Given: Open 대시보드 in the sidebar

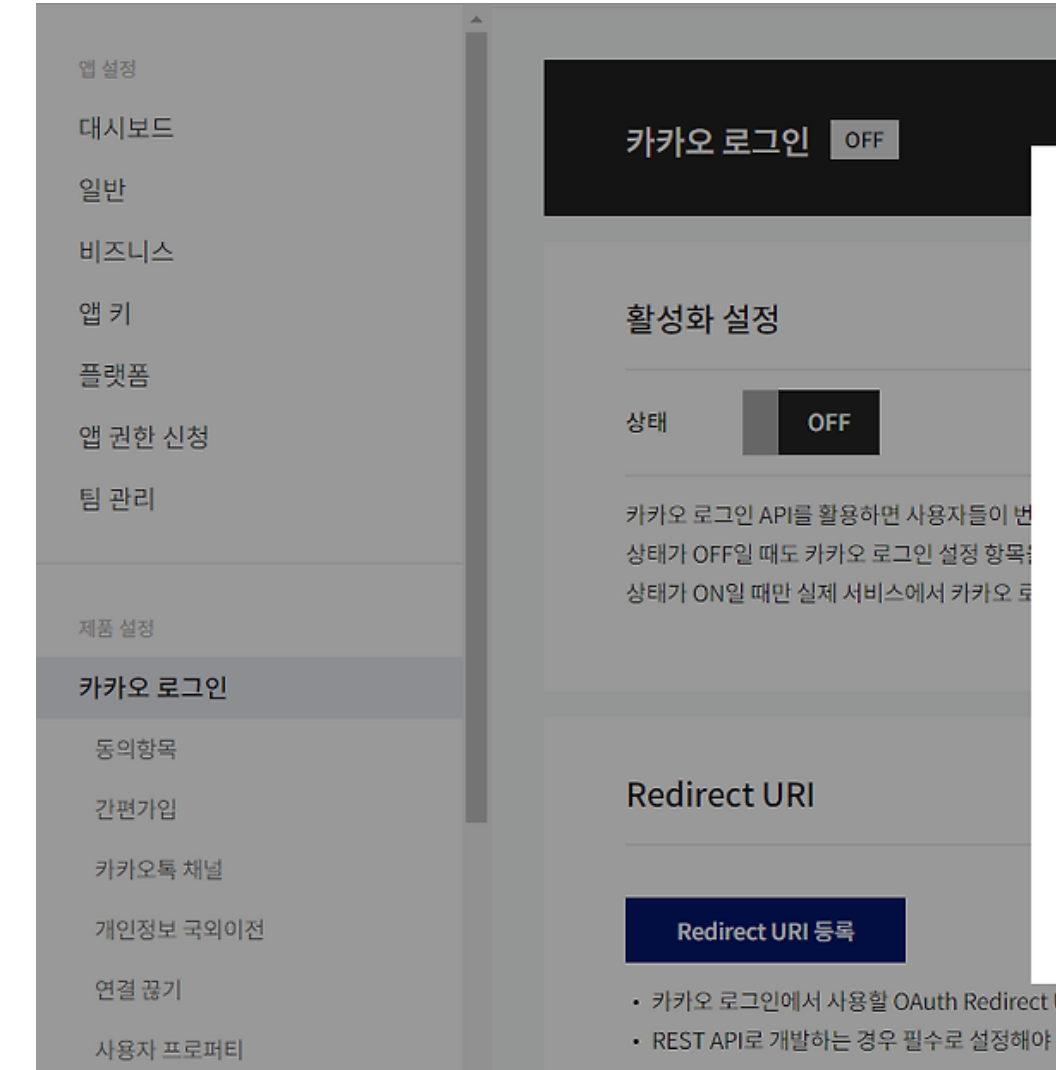Looking at the screenshot, I should click(126, 128).
